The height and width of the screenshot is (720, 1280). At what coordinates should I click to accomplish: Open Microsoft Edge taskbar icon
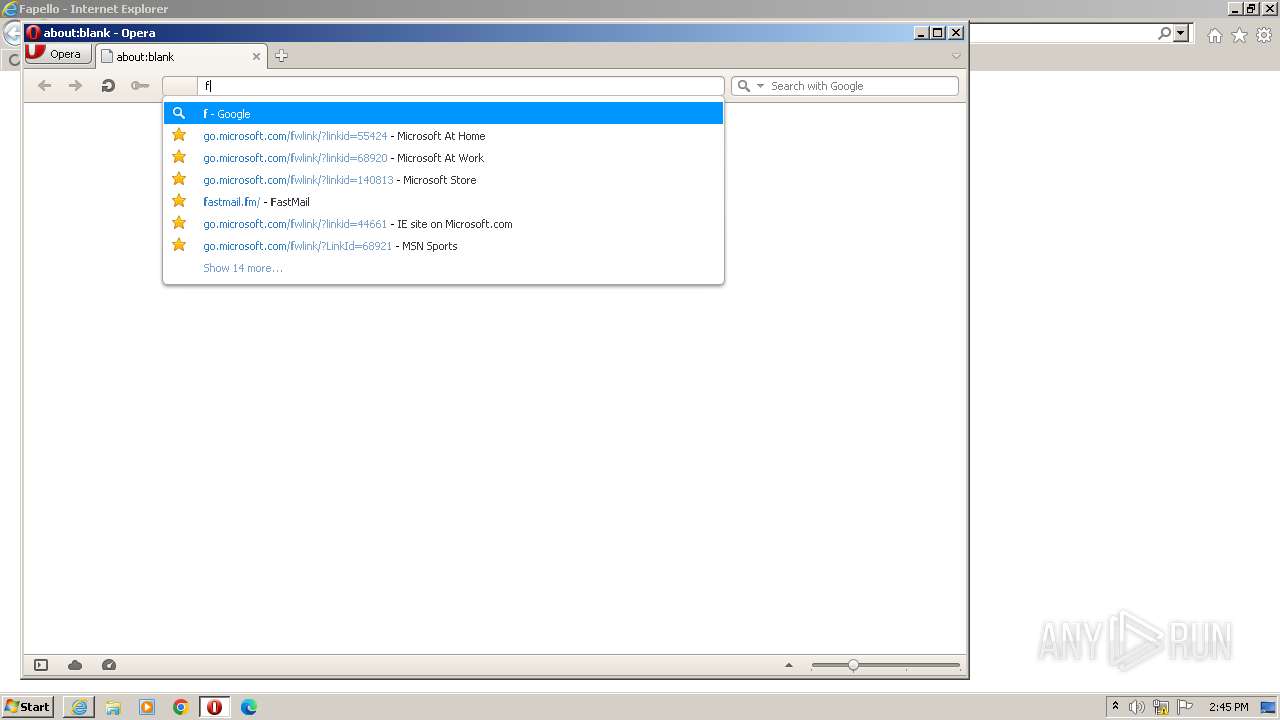[x=249, y=707]
